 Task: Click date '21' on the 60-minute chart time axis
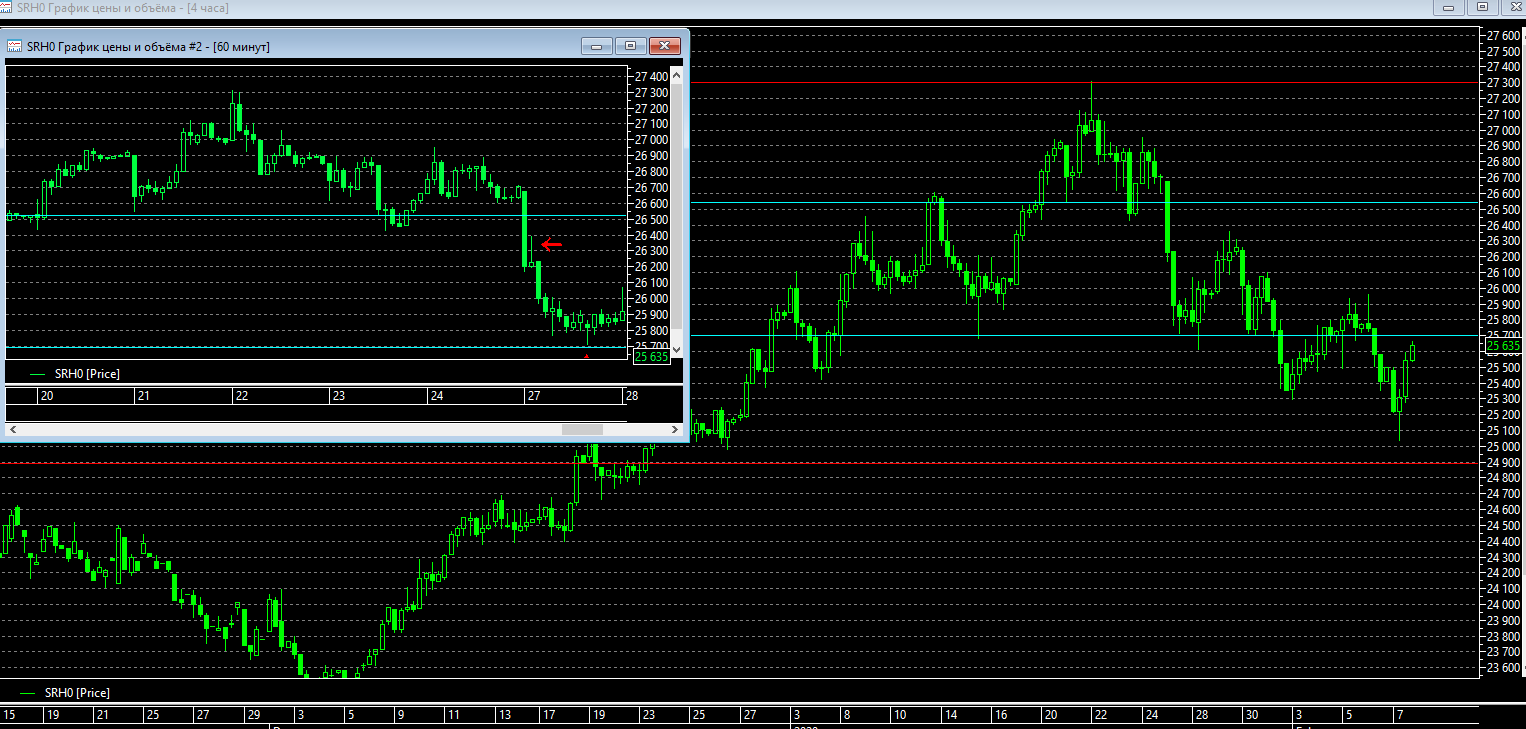144,396
